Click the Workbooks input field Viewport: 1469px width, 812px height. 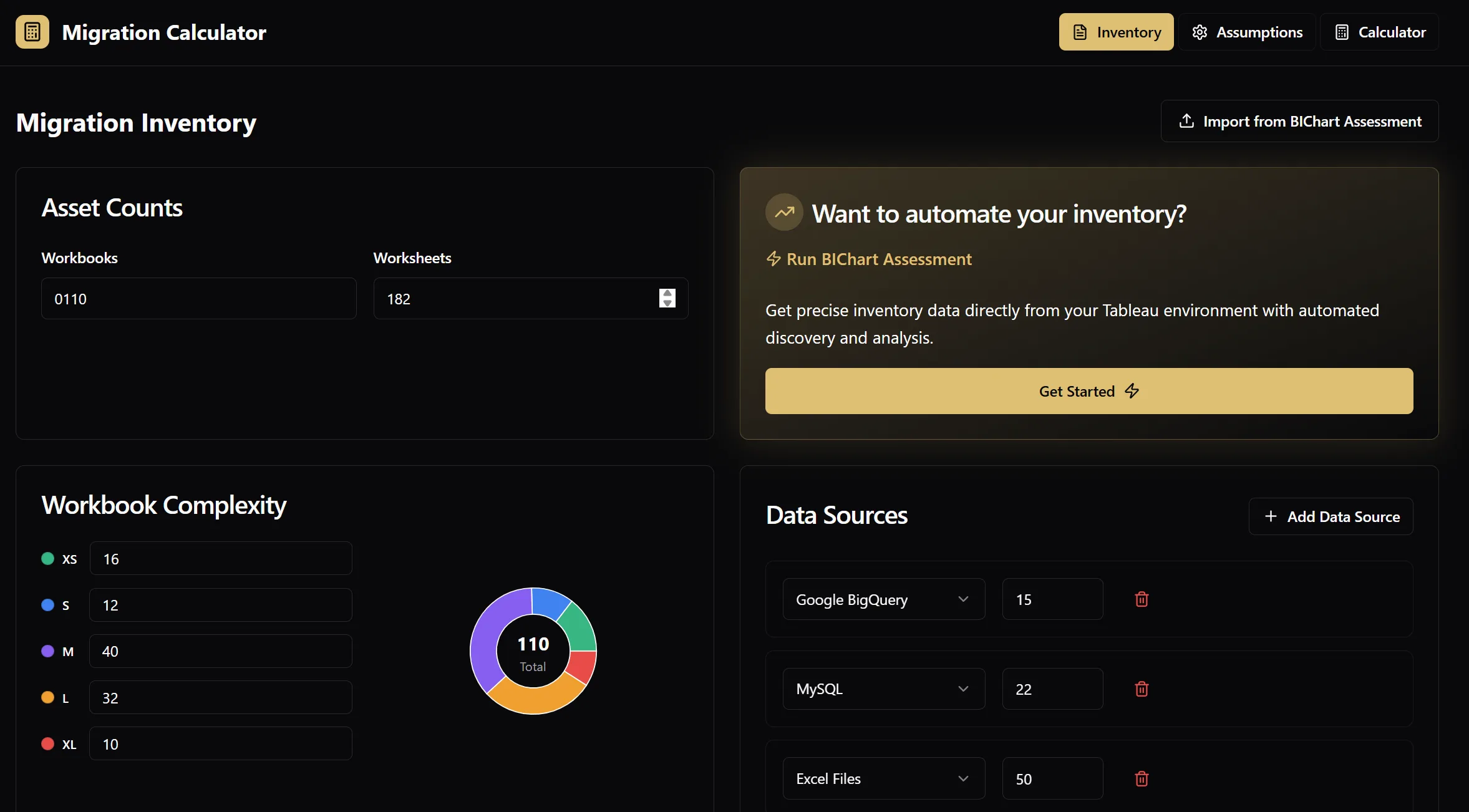tap(198, 299)
